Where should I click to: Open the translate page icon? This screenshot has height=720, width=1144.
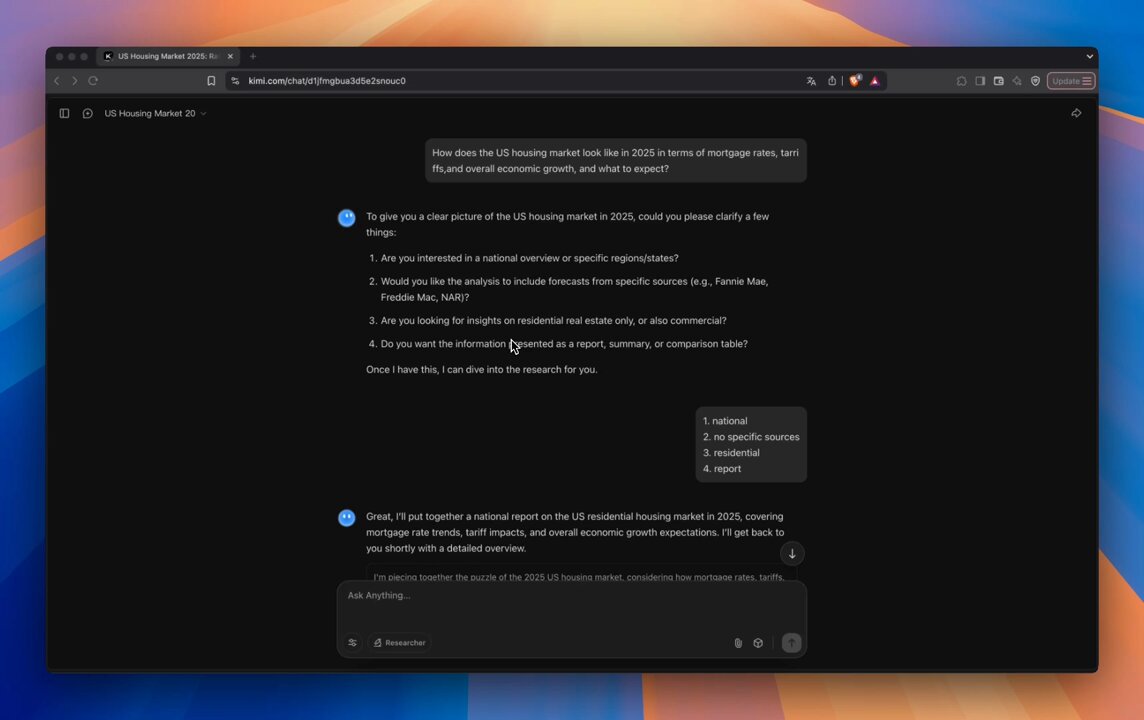pos(811,81)
